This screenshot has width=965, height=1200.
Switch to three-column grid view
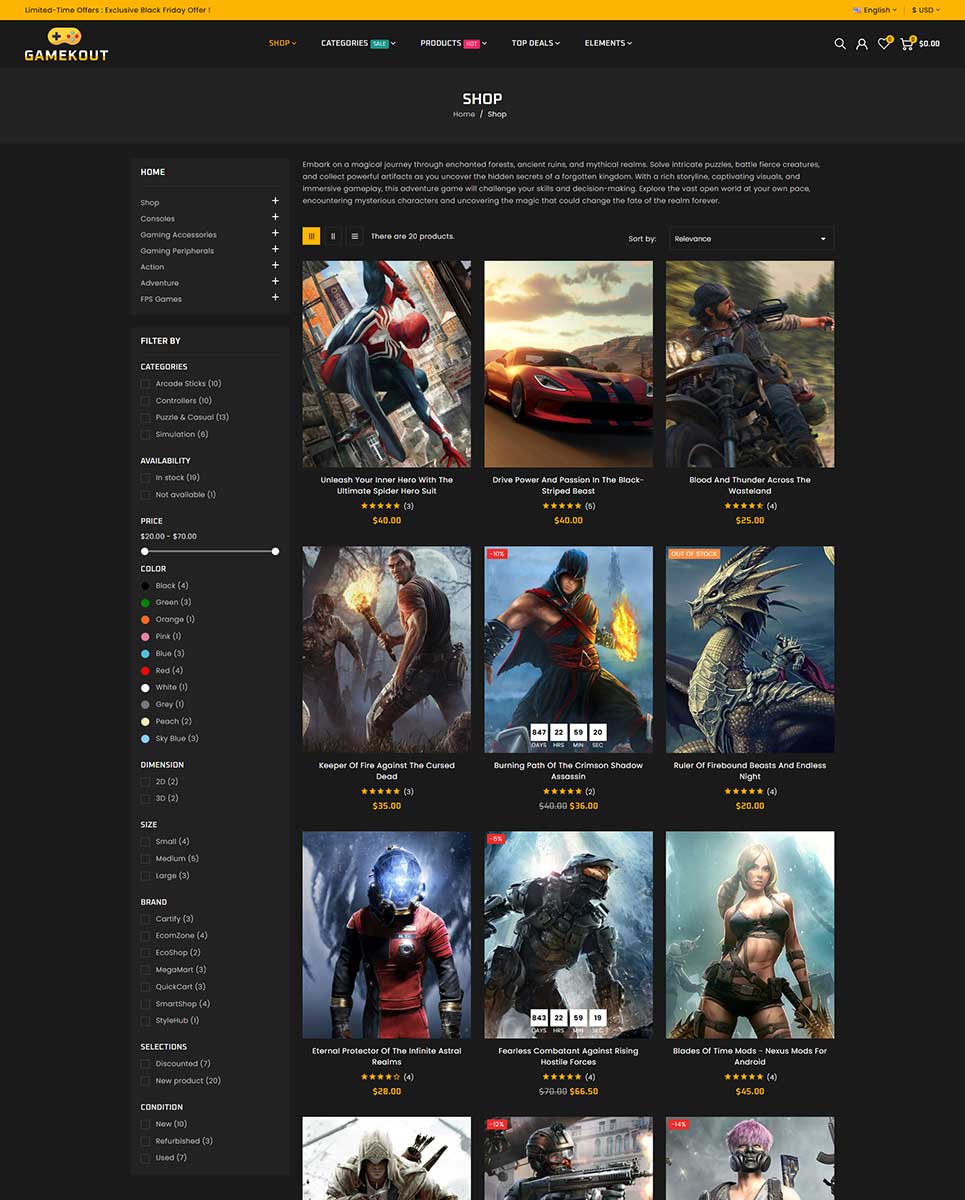tap(311, 236)
